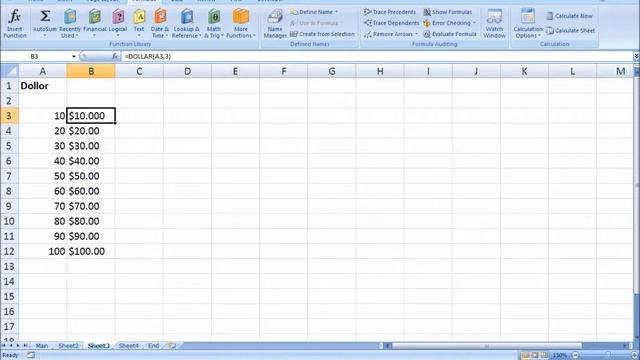Click the fx button beside the formula bar
The height and width of the screenshot is (360, 640).
(x=115, y=56)
